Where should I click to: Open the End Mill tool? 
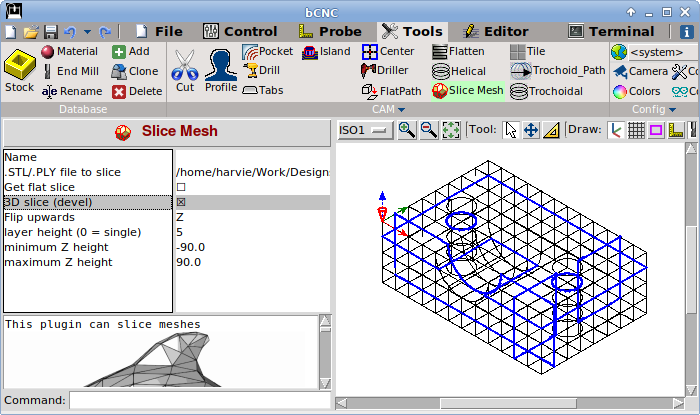click(x=71, y=71)
